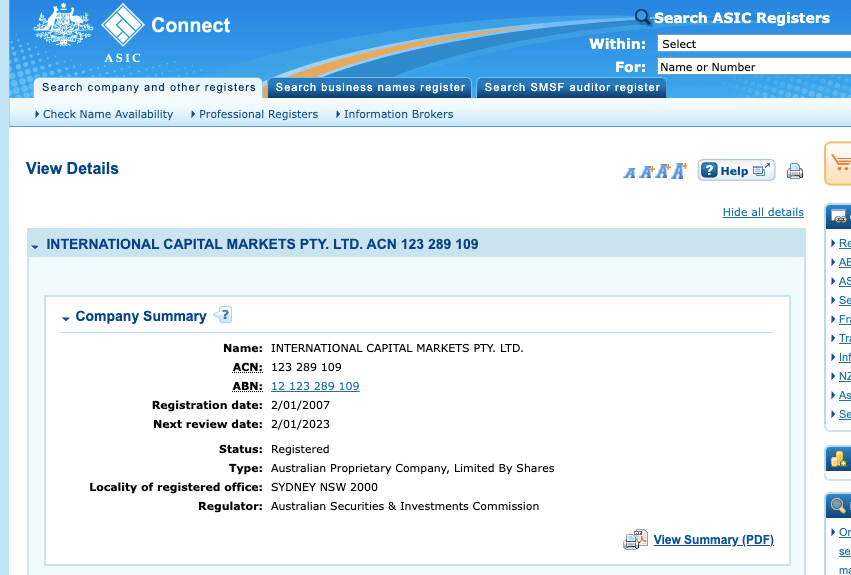Click the PDF icon beside View Summary
The height and width of the screenshot is (575, 851).
pos(635,540)
